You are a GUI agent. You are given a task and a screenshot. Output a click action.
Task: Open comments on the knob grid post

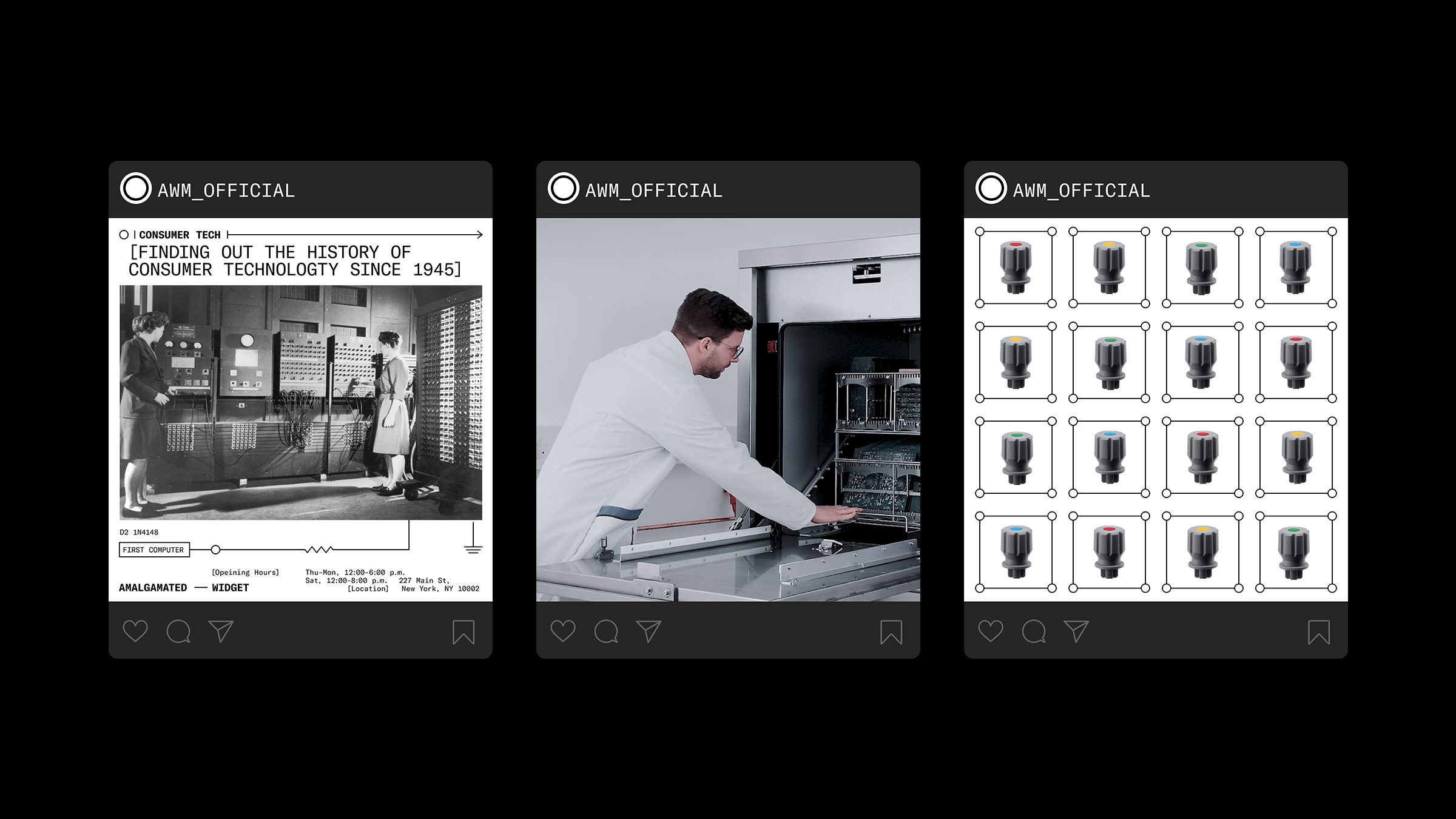(x=1034, y=632)
